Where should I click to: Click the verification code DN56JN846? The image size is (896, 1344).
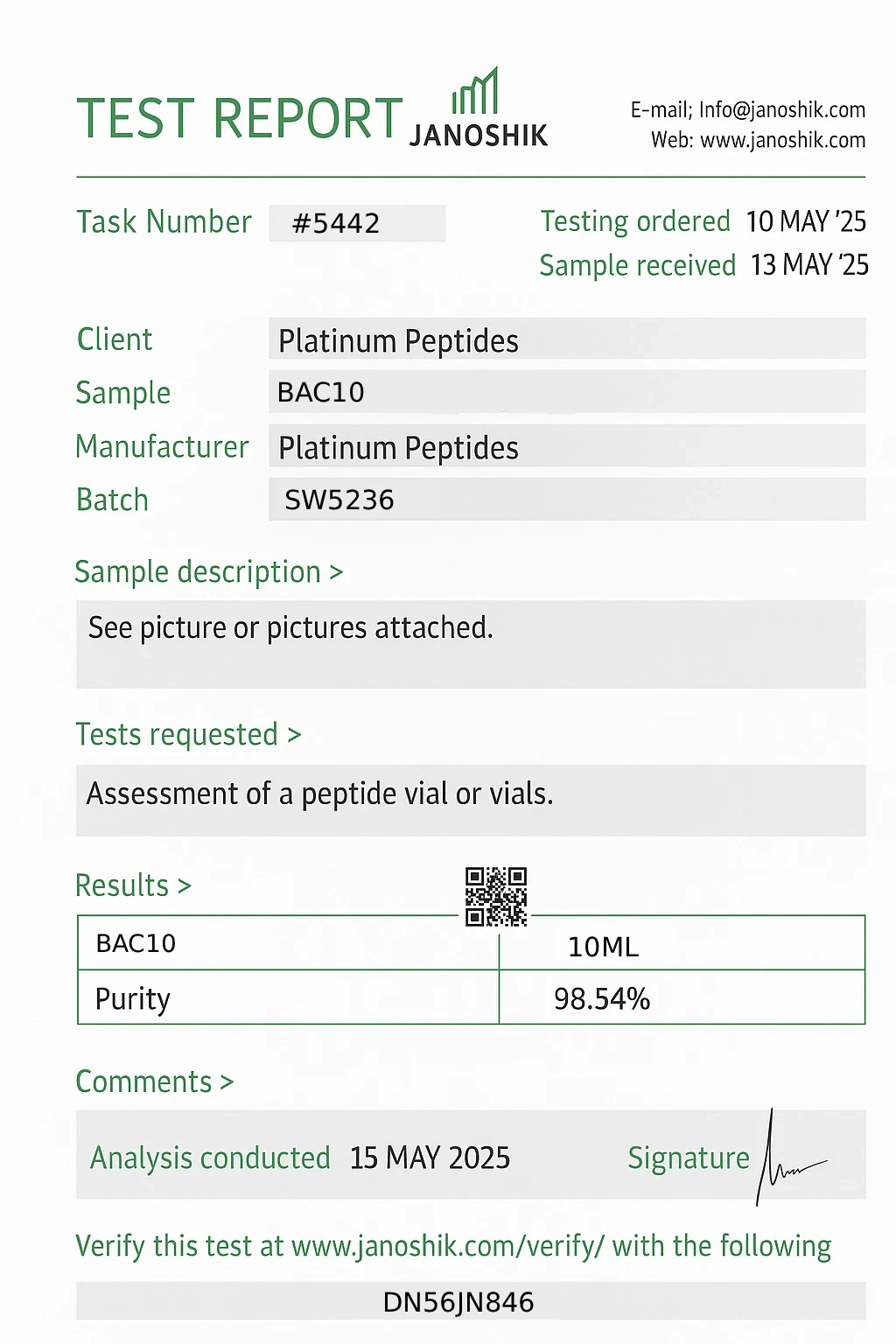click(x=458, y=1302)
